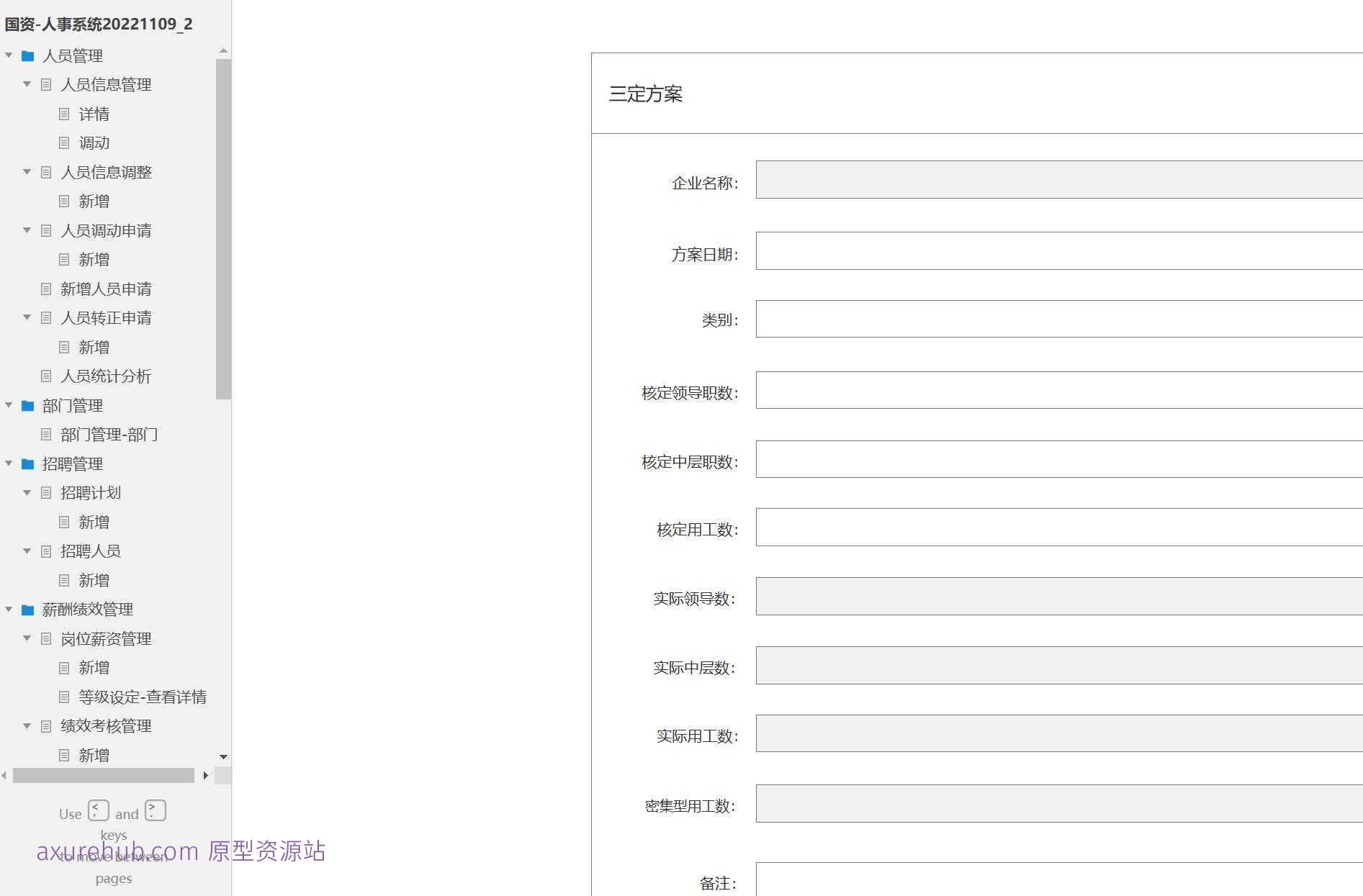The image size is (1363, 896).
Task: Collapse the top-level 人员管理 folder
Action: pyautogui.click(x=9, y=55)
